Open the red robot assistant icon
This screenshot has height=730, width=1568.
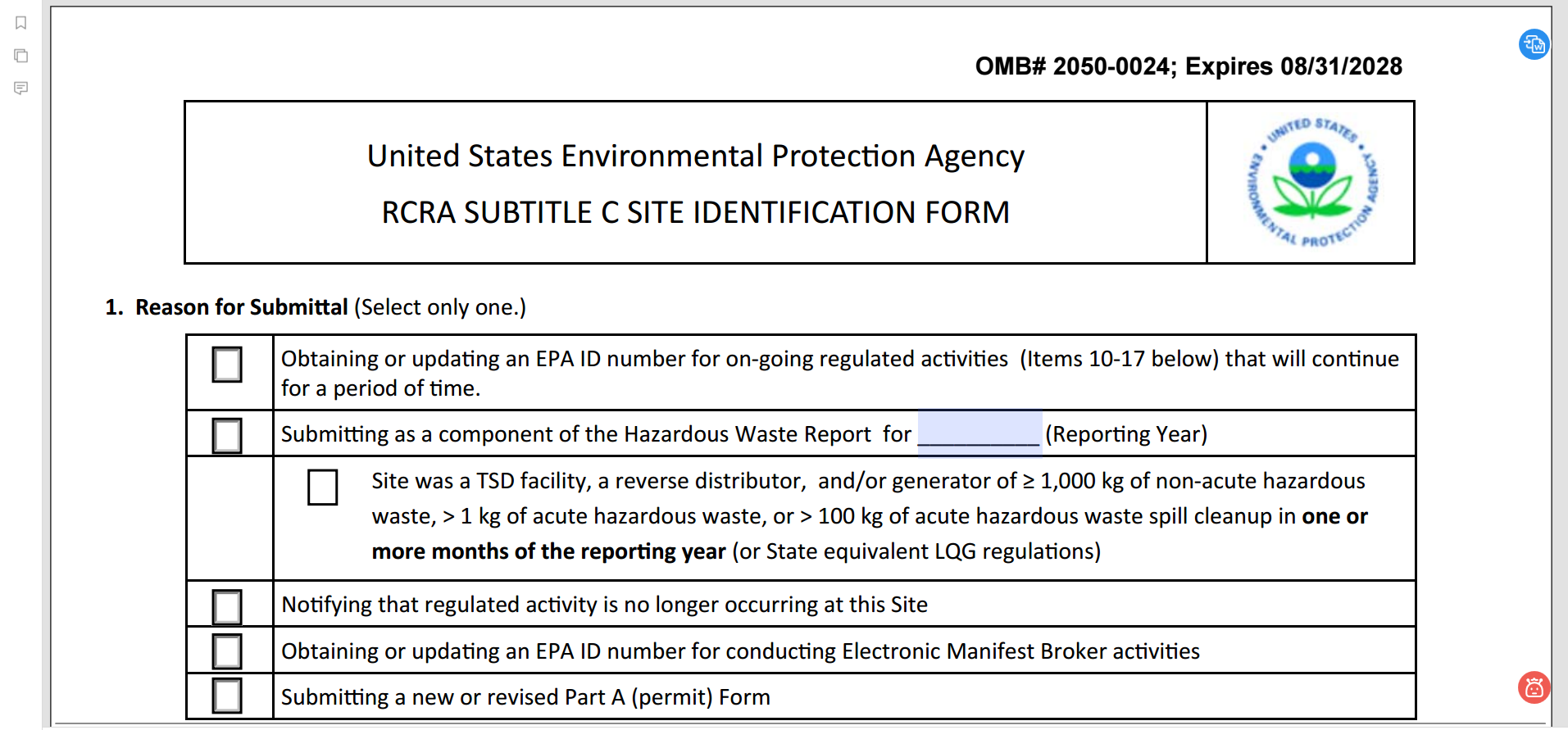point(1534,687)
